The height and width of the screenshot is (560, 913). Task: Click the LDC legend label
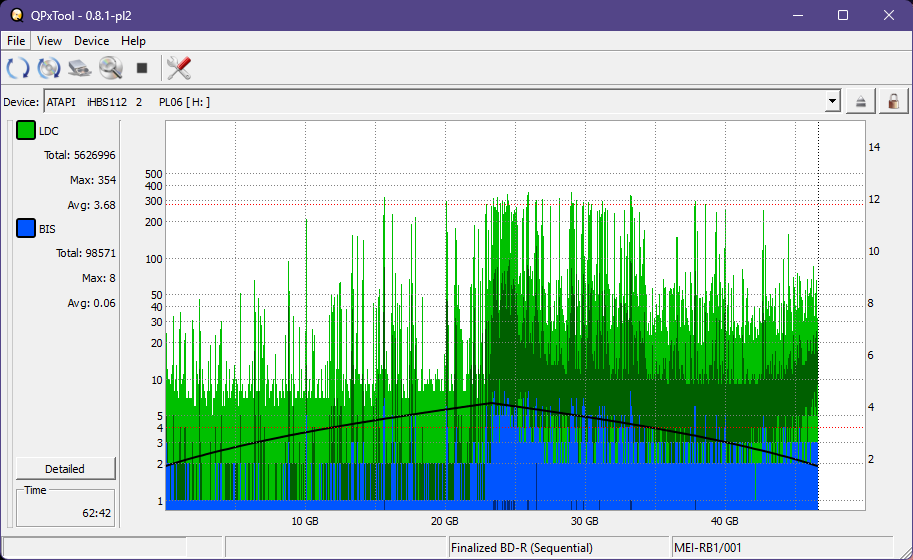pos(49,131)
